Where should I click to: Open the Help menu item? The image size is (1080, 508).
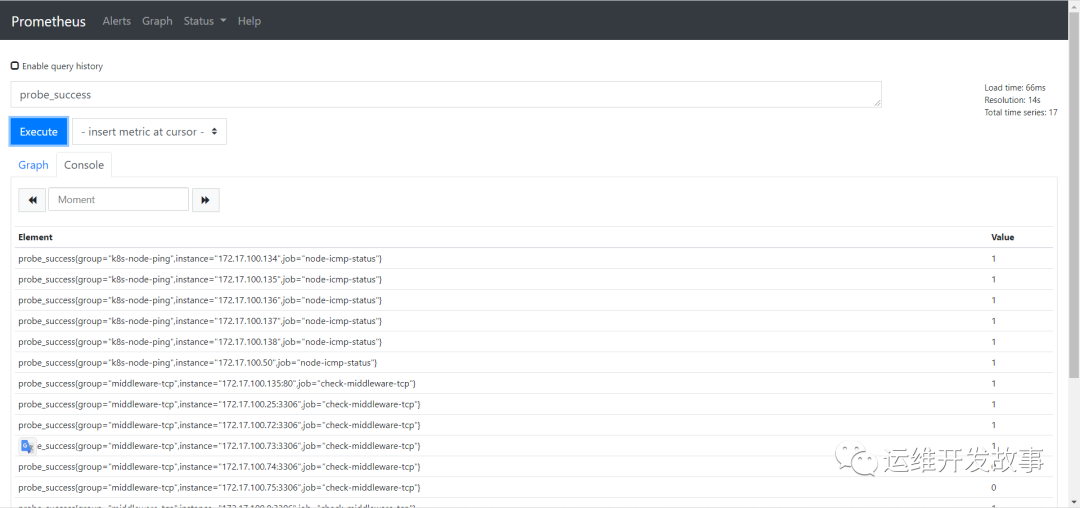pyautogui.click(x=249, y=21)
